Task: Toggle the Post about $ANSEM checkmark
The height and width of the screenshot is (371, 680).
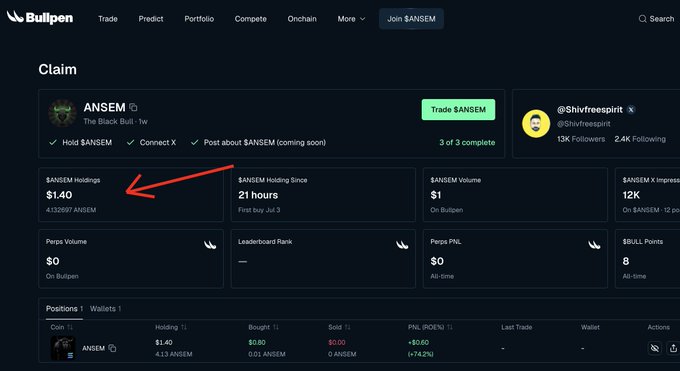Action: coord(195,142)
